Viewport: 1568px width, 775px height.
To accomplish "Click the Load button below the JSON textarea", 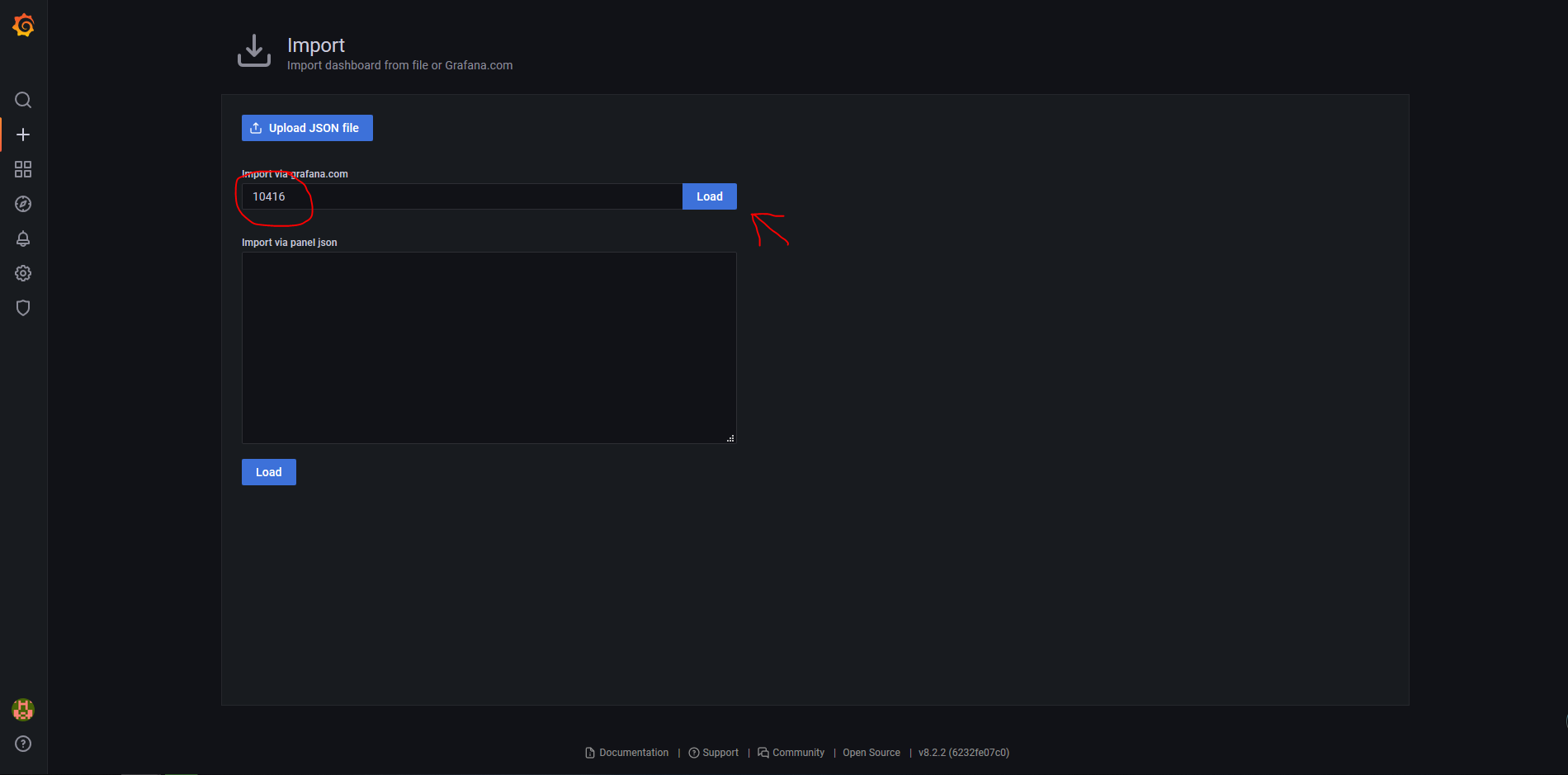I will click(268, 471).
